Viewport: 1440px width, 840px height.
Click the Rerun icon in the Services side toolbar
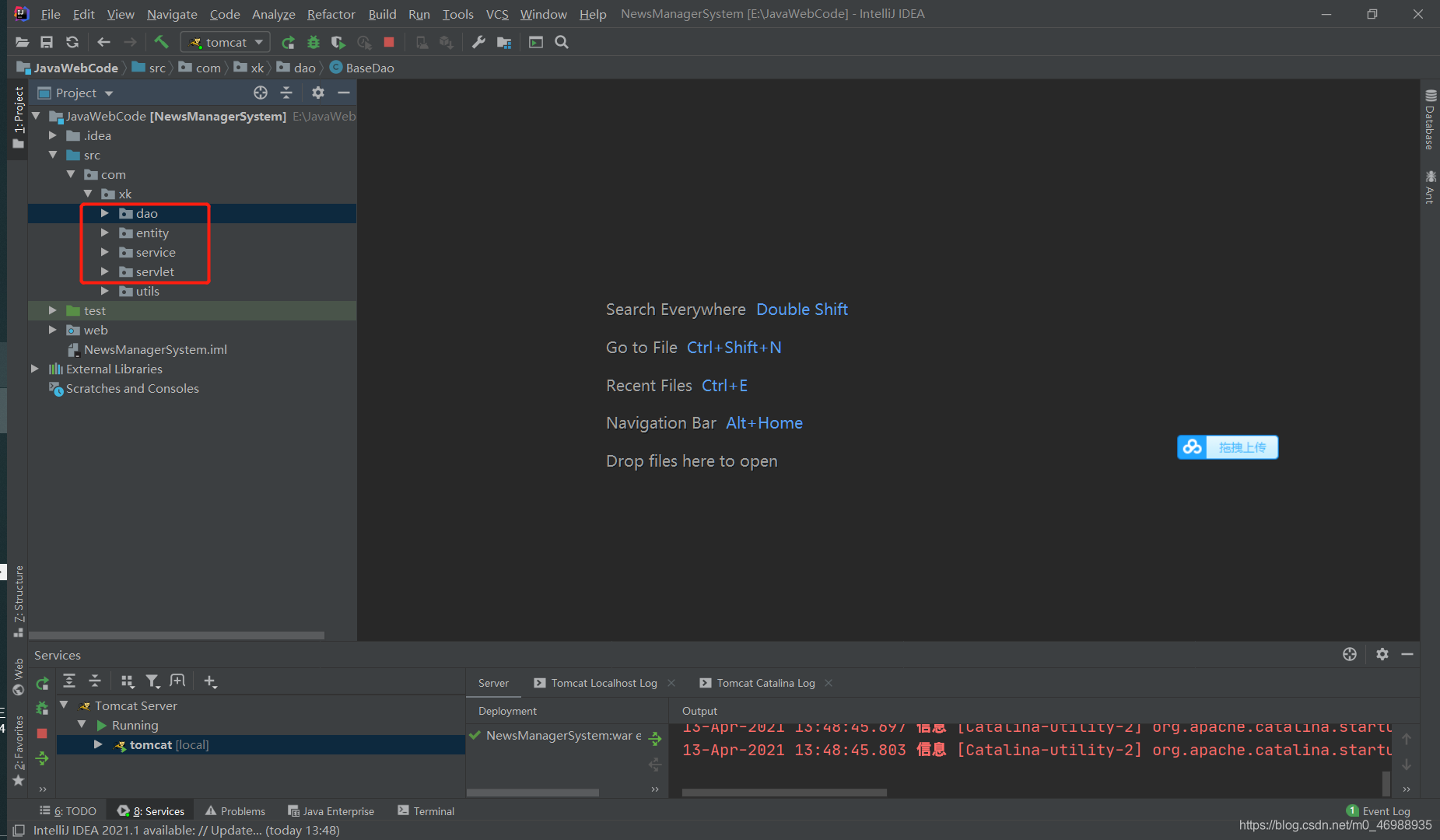[x=42, y=683]
